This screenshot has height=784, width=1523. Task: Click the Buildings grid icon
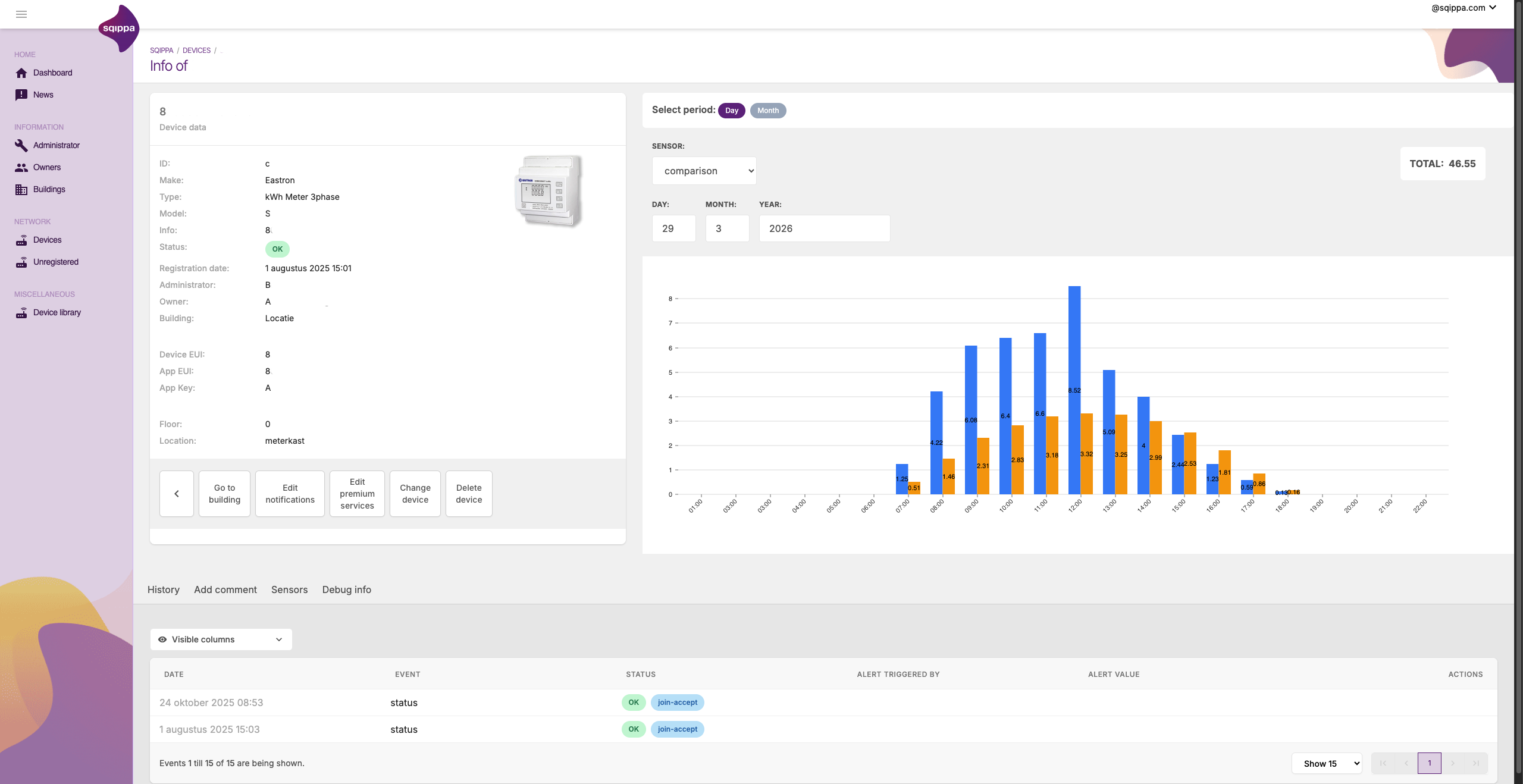tap(21, 189)
